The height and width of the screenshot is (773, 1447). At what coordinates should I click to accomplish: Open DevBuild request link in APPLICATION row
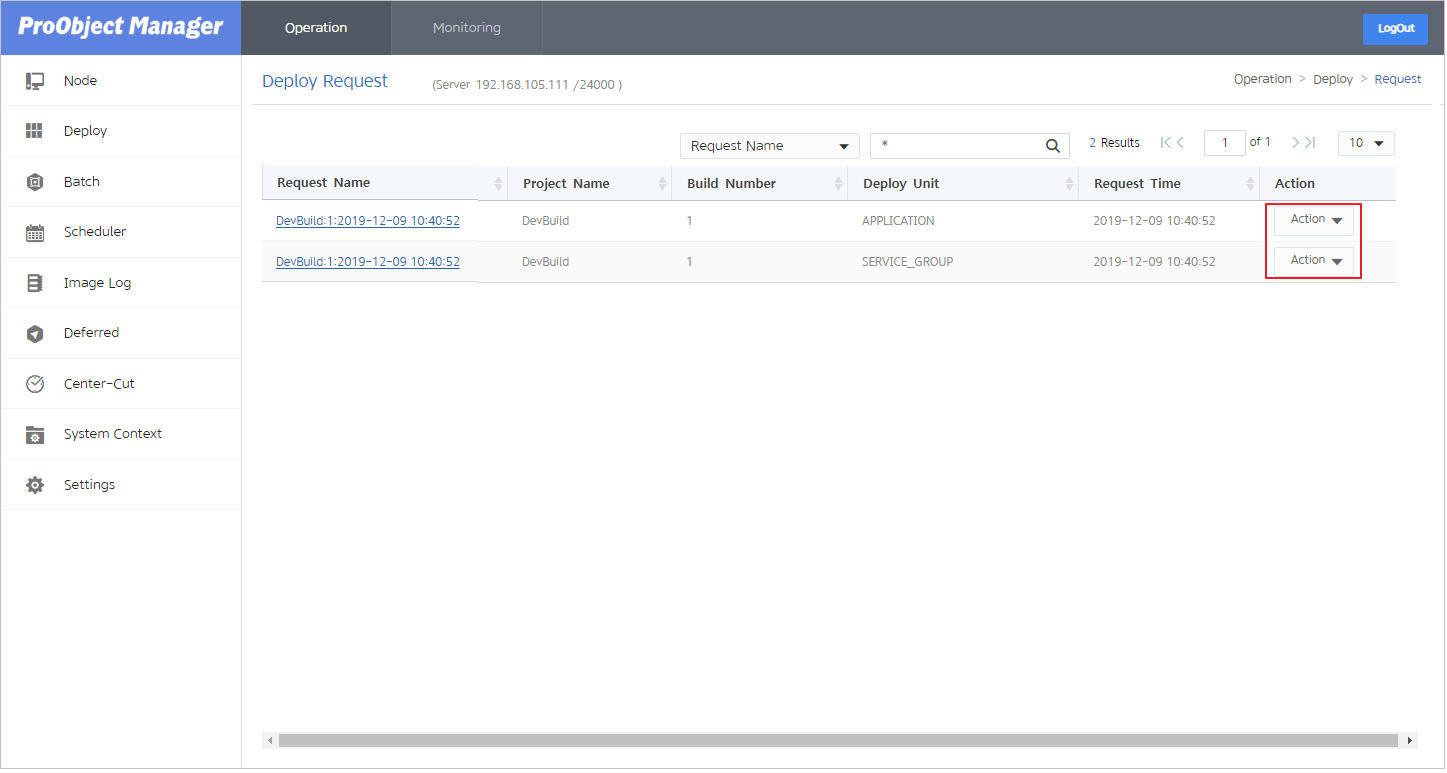(368, 221)
